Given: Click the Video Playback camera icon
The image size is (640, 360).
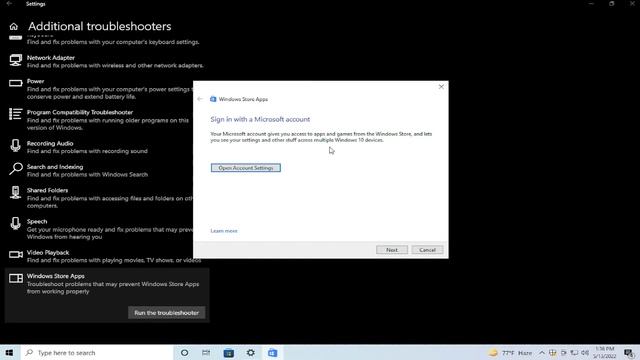Looking at the screenshot, I should 16,255.
